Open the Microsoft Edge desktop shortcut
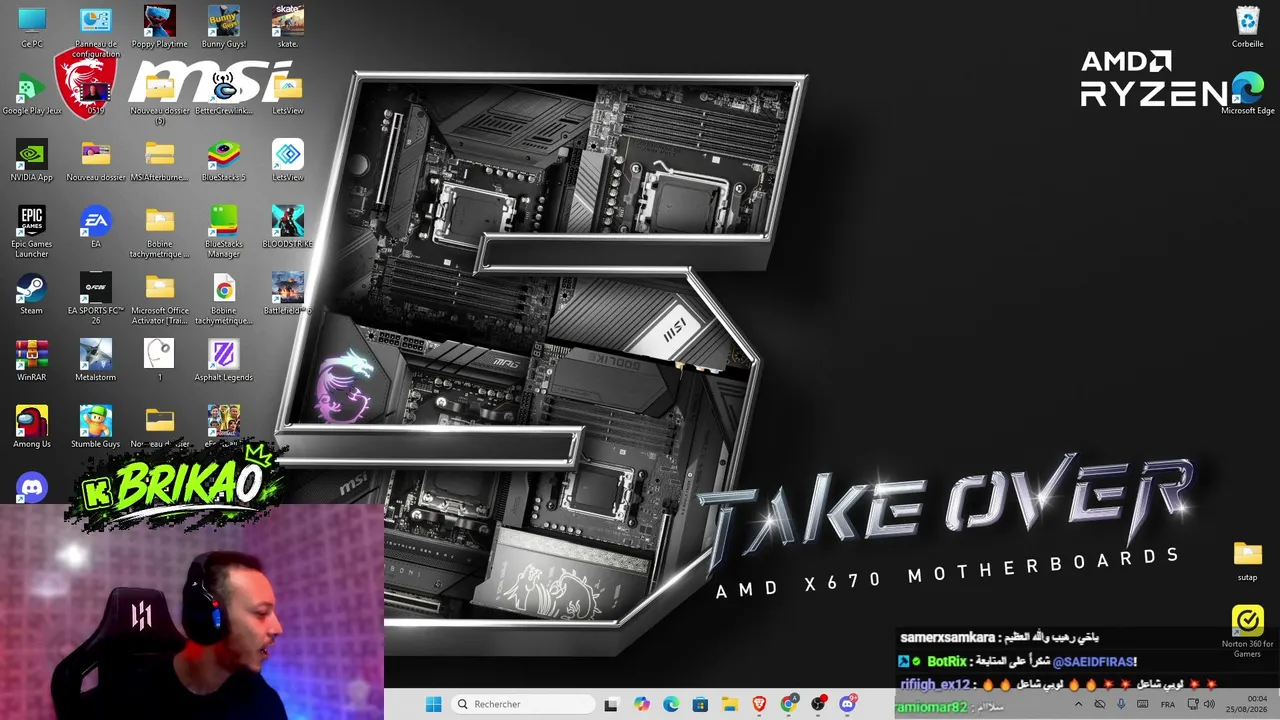The image size is (1280, 720). tap(1248, 94)
